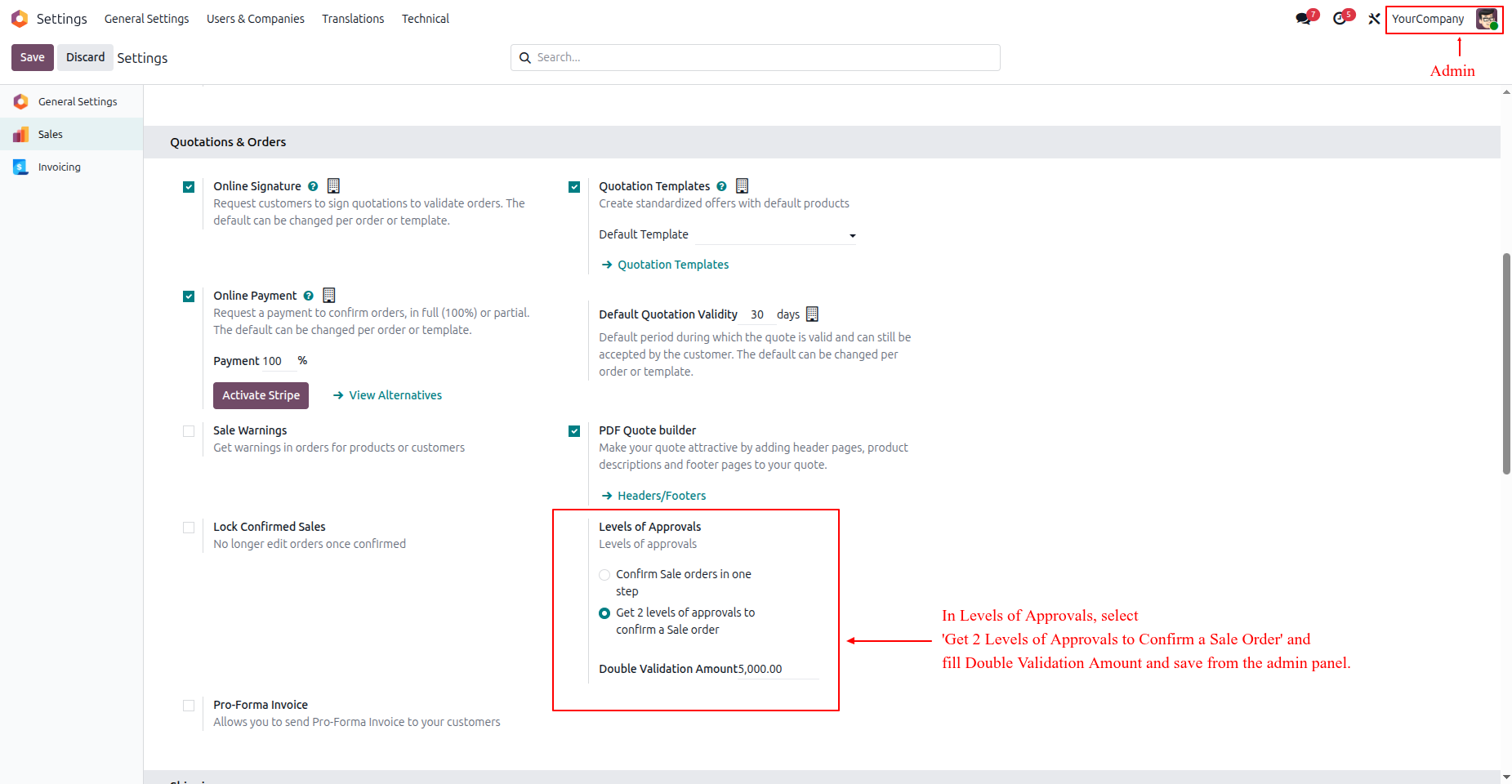The image size is (1512, 784).
Task: Disable the Online Payment checkbox
Action: (189, 296)
